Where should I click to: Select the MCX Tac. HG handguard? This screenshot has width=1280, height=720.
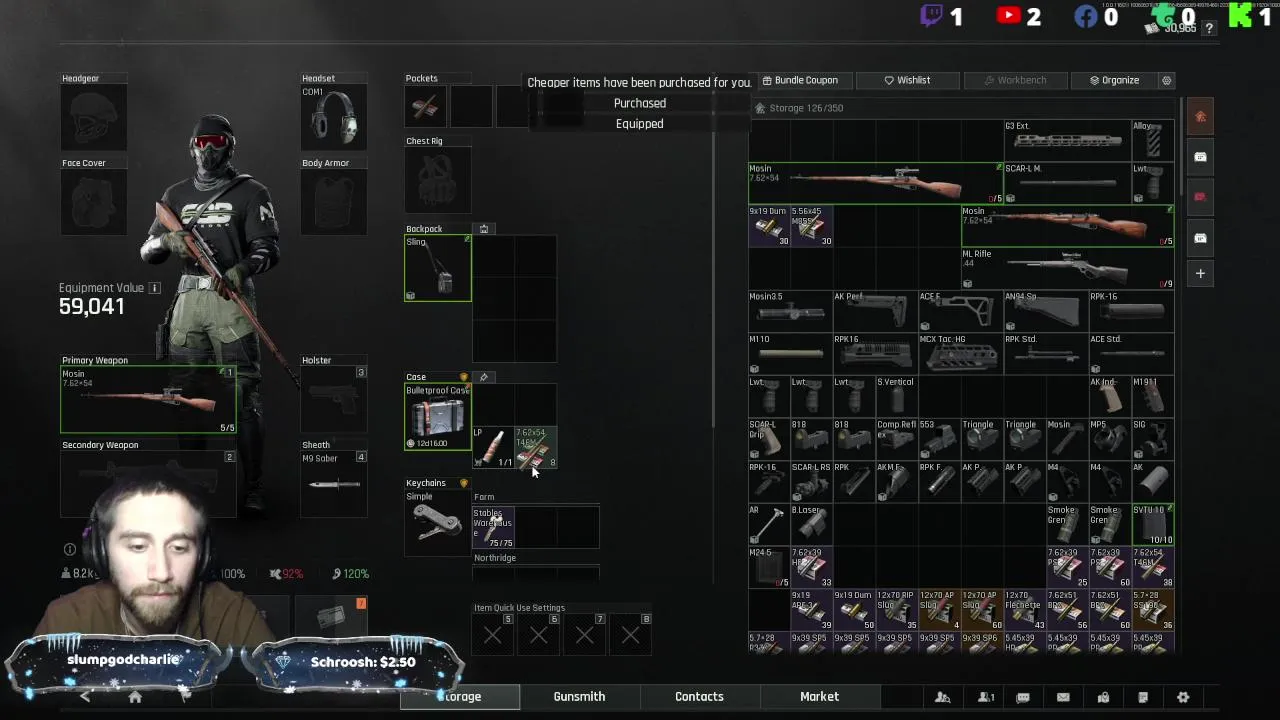point(960,354)
